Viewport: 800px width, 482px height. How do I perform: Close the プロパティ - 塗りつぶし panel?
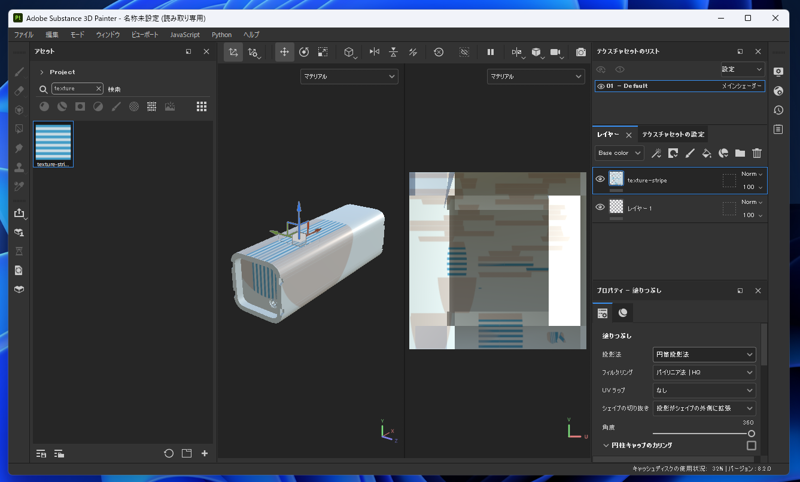pyautogui.click(x=758, y=291)
